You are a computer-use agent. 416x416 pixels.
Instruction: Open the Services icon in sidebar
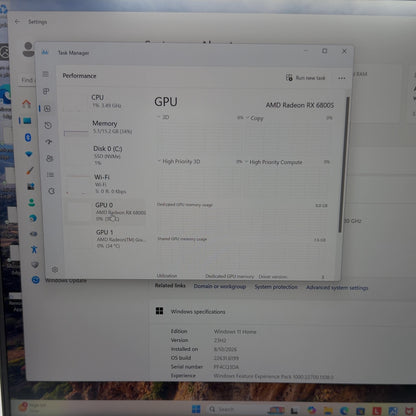(51, 191)
